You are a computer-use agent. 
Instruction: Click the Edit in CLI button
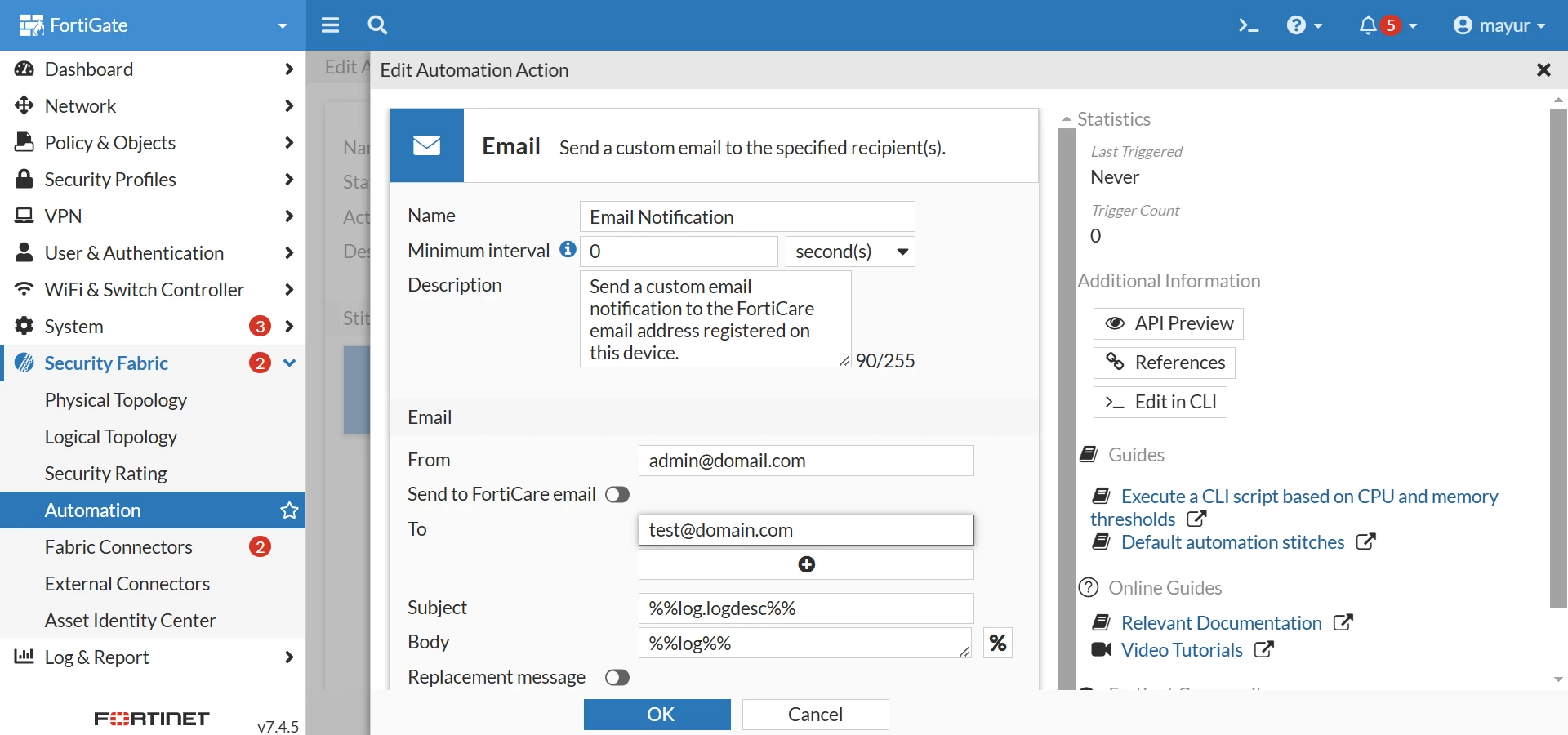click(1160, 402)
